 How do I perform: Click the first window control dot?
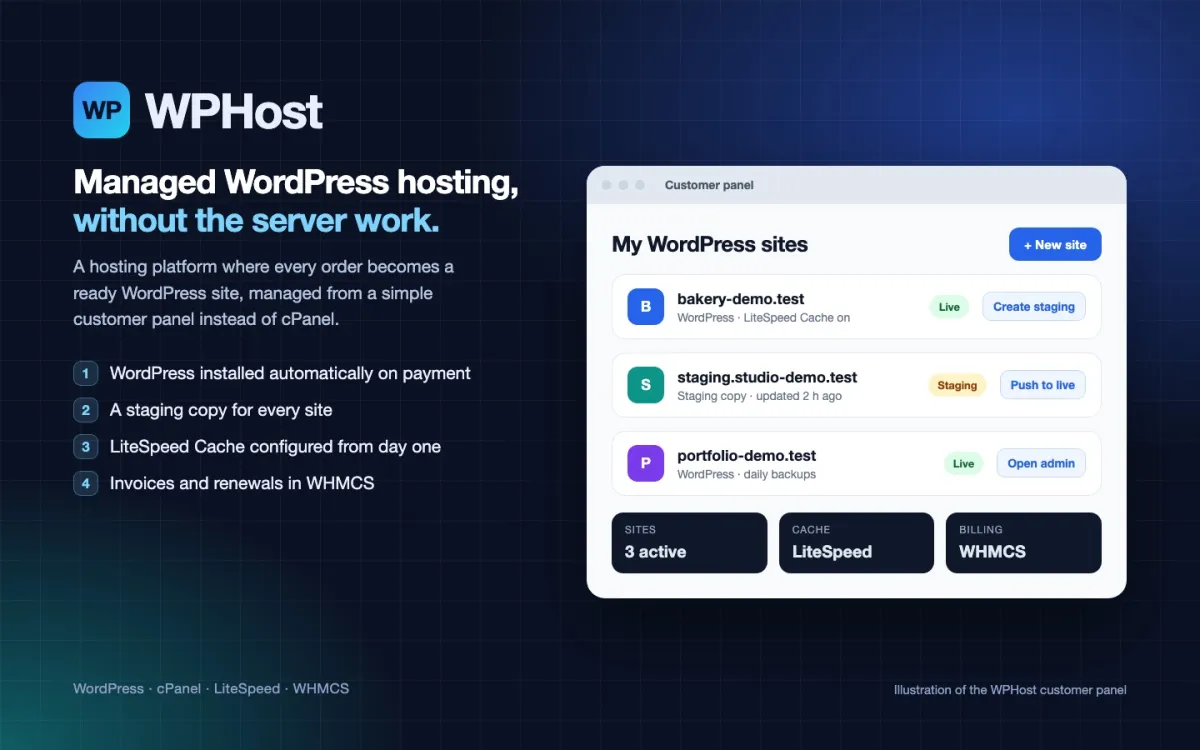tap(606, 185)
